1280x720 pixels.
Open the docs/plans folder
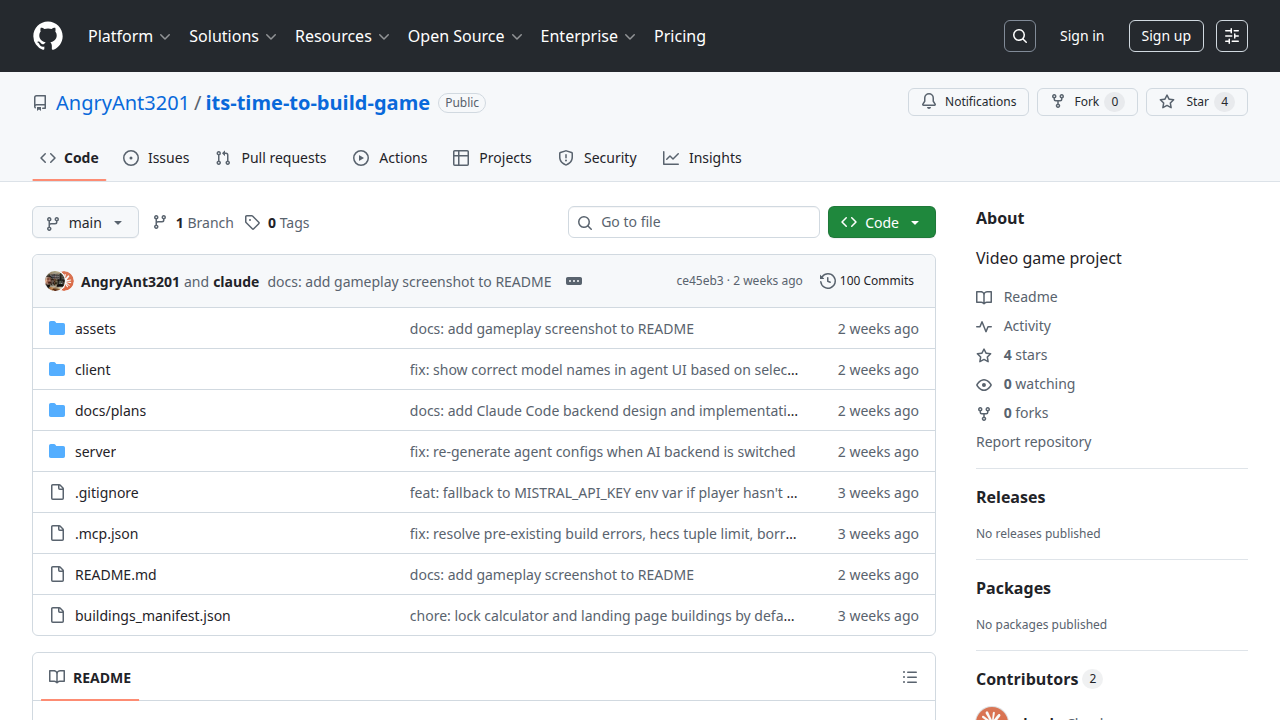click(x=110, y=411)
